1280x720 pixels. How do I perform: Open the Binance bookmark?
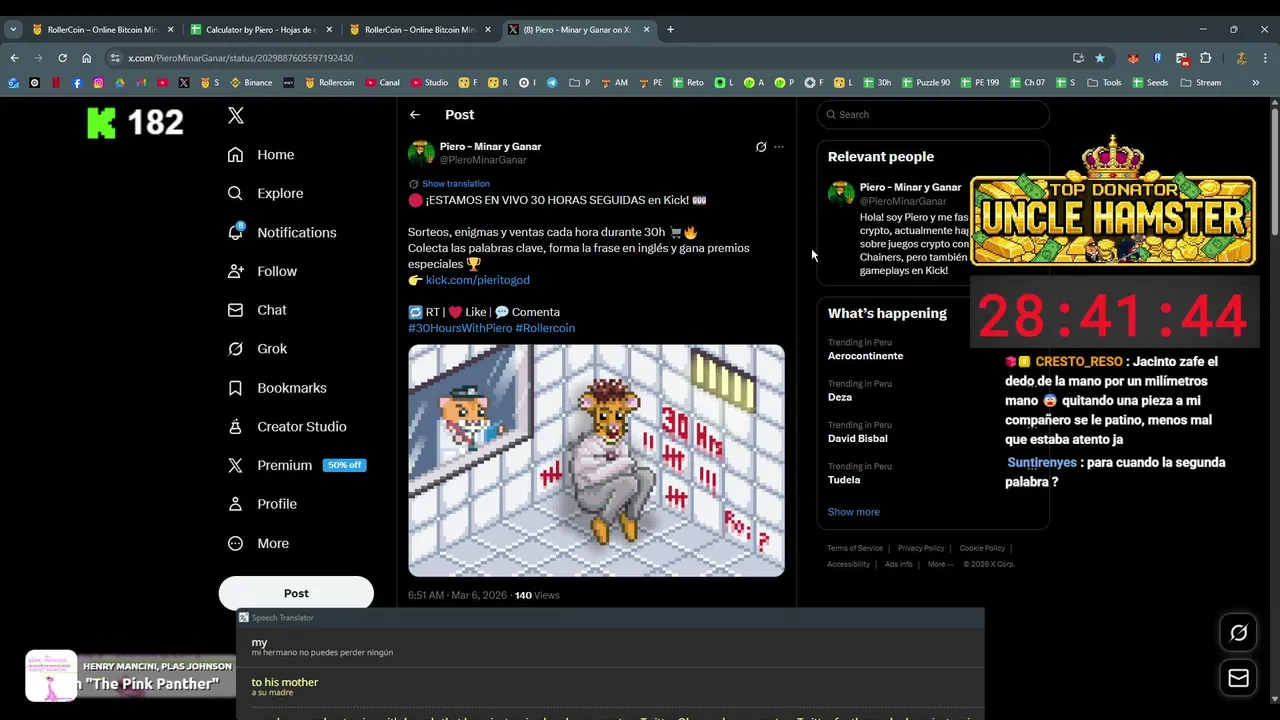251,83
